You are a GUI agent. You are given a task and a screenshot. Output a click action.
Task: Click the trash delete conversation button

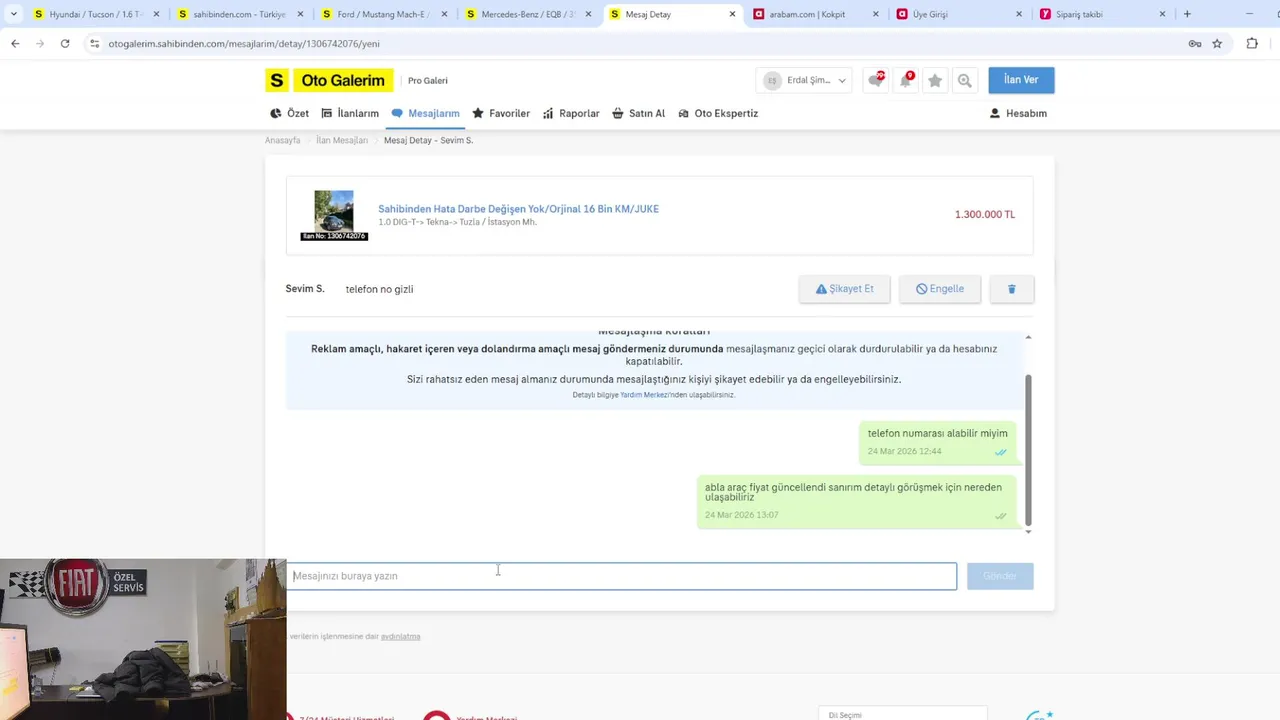[x=1012, y=289]
